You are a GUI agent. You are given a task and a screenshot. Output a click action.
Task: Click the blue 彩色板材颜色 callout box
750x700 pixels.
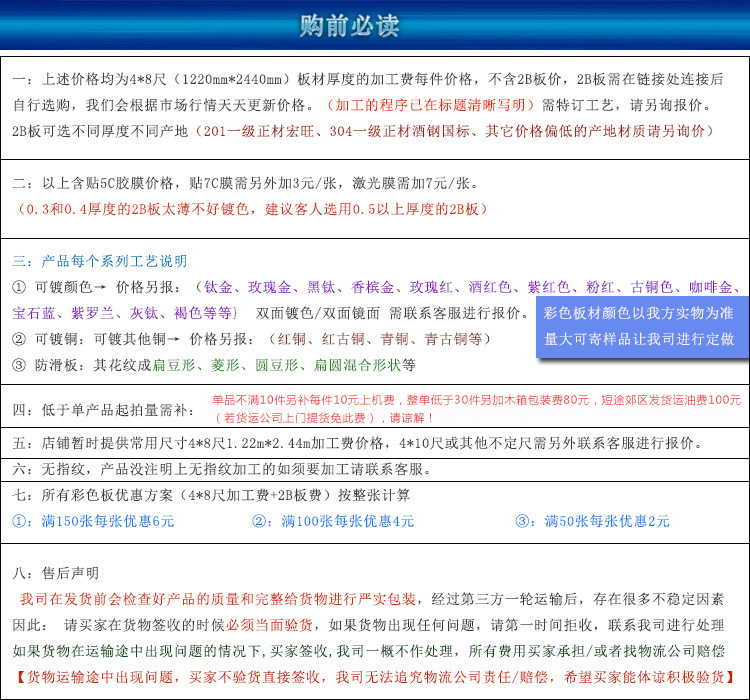642,326
